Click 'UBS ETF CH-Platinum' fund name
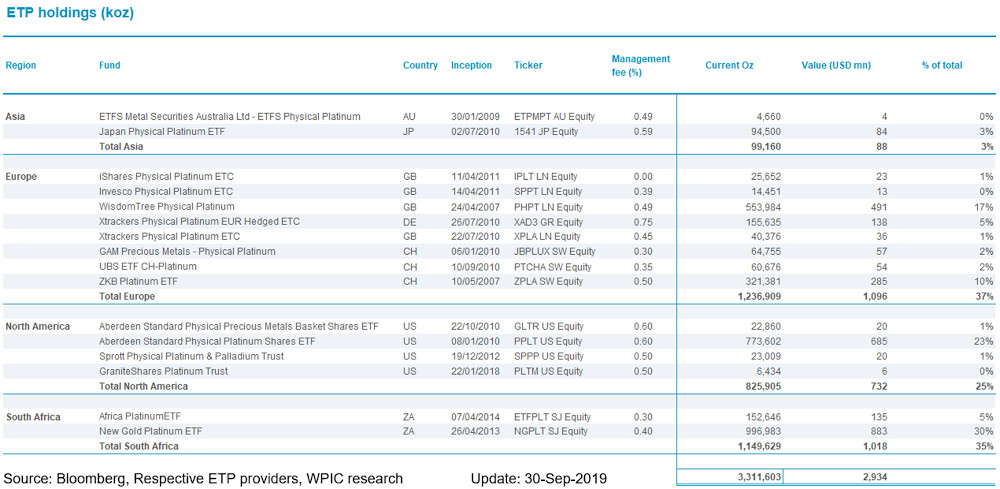The image size is (1000, 489). point(147,266)
